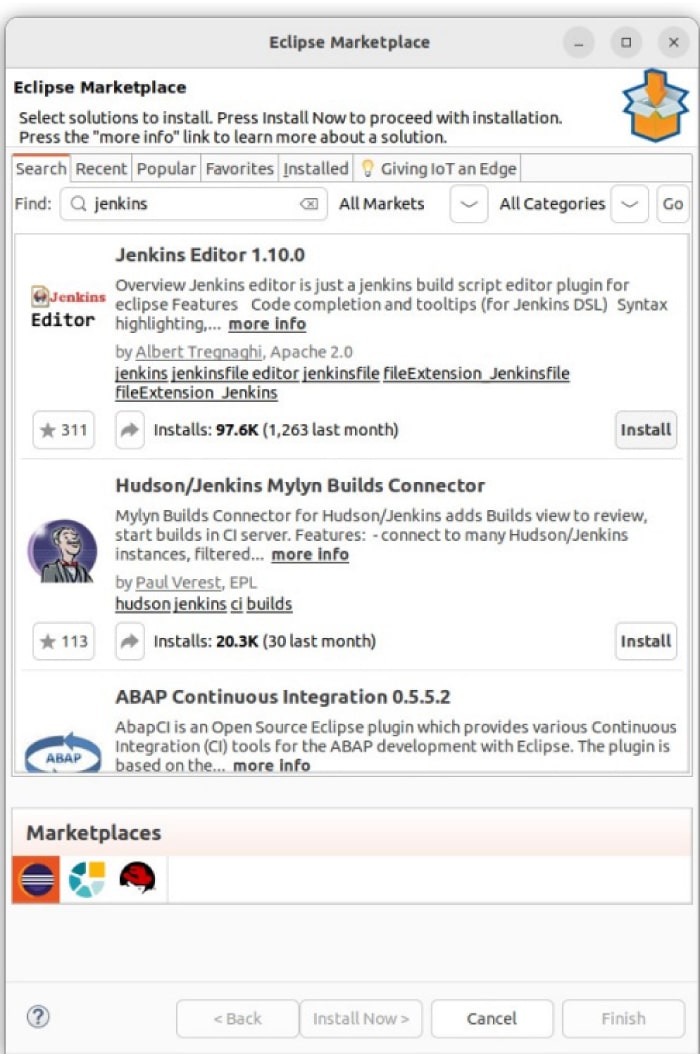Screen dimensions: 700x1054
Task: Select the Obeo marketplace icon
Action: (x=87, y=879)
